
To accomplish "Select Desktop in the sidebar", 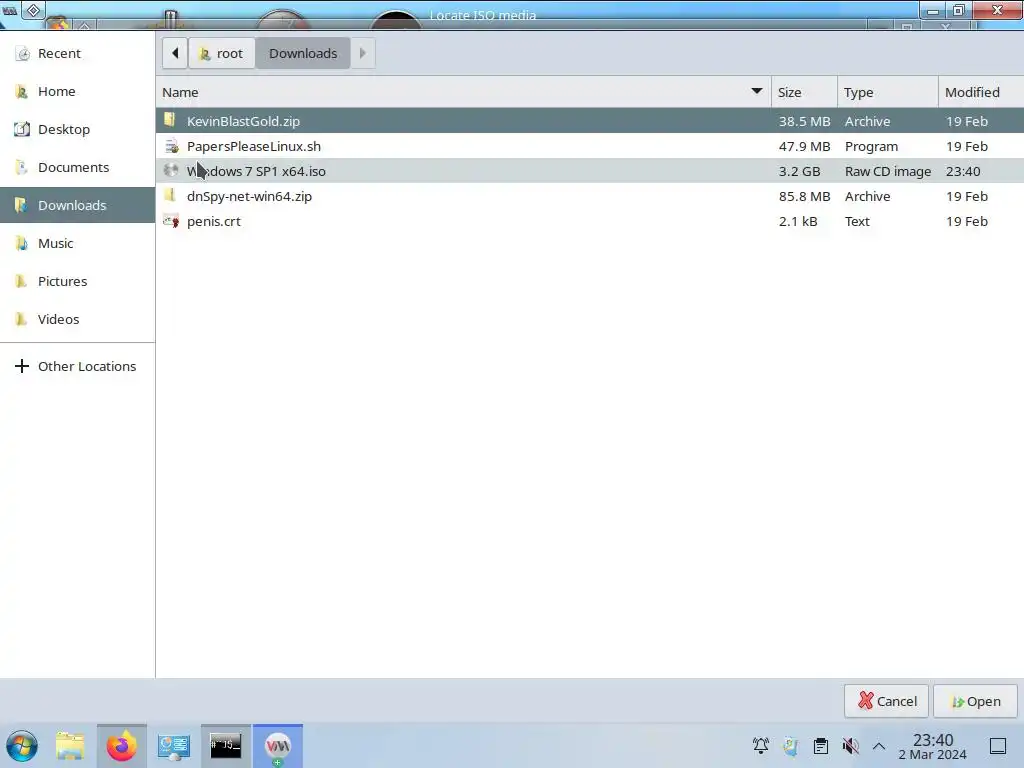I will [x=77, y=129].
